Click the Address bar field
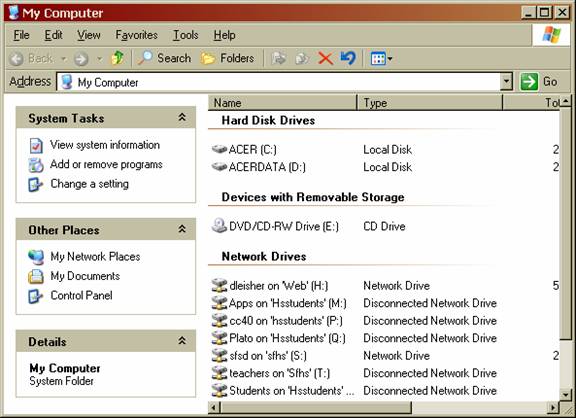The height and width of the screenshot is (418, 576). 284,82
